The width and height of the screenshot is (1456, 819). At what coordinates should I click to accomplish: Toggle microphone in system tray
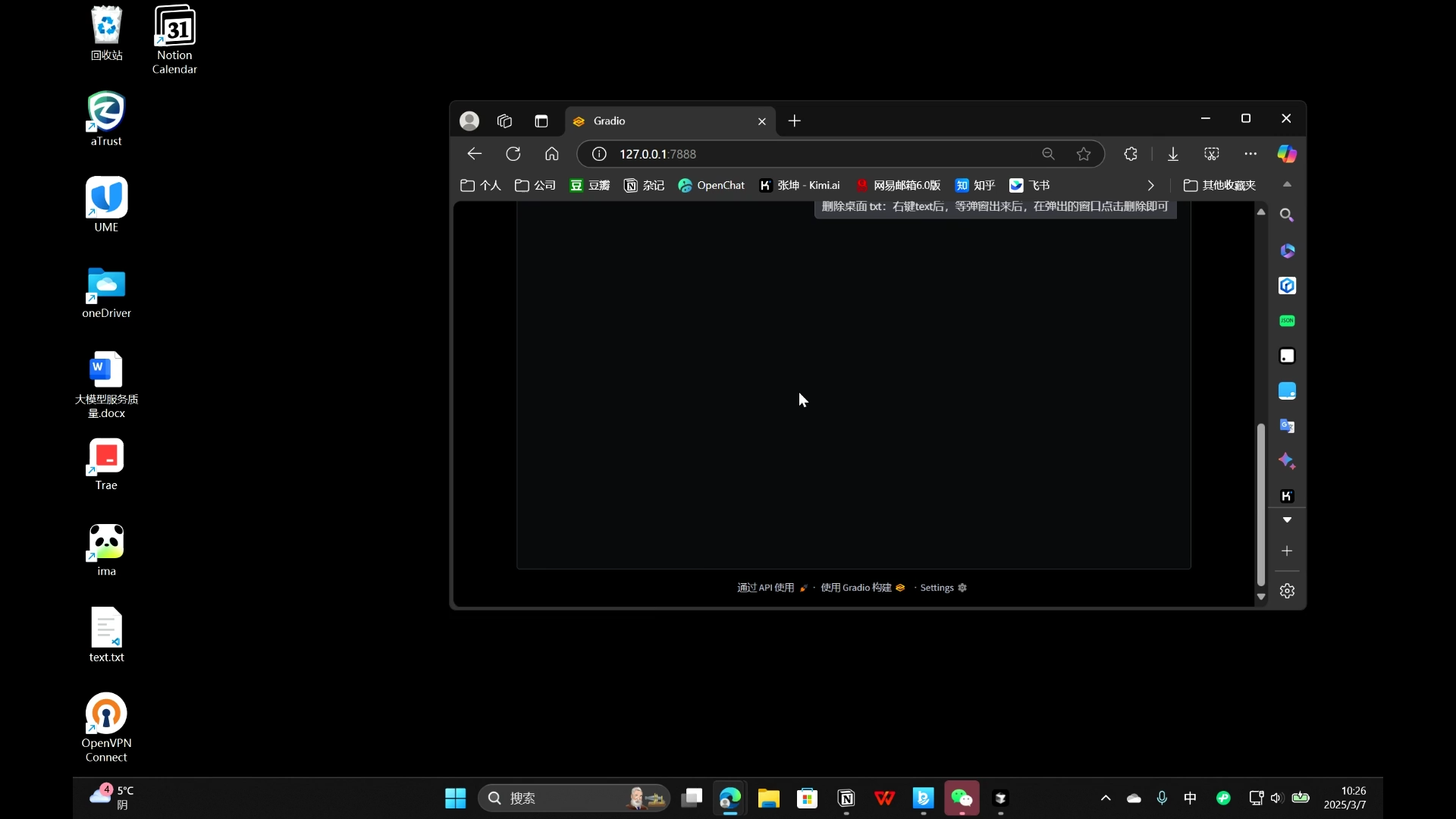coord(1162,798)
